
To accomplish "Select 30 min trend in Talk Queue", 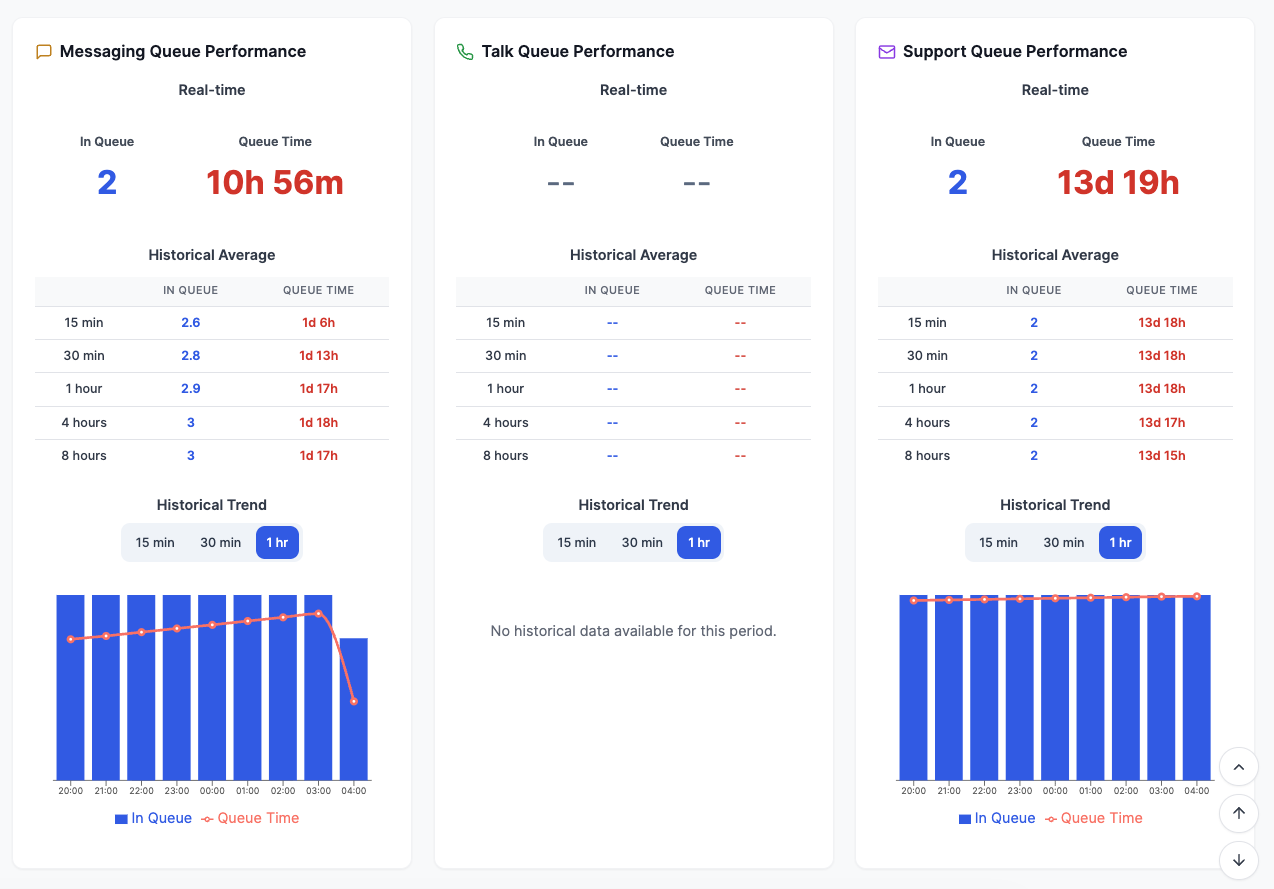I will coord(642,542).
